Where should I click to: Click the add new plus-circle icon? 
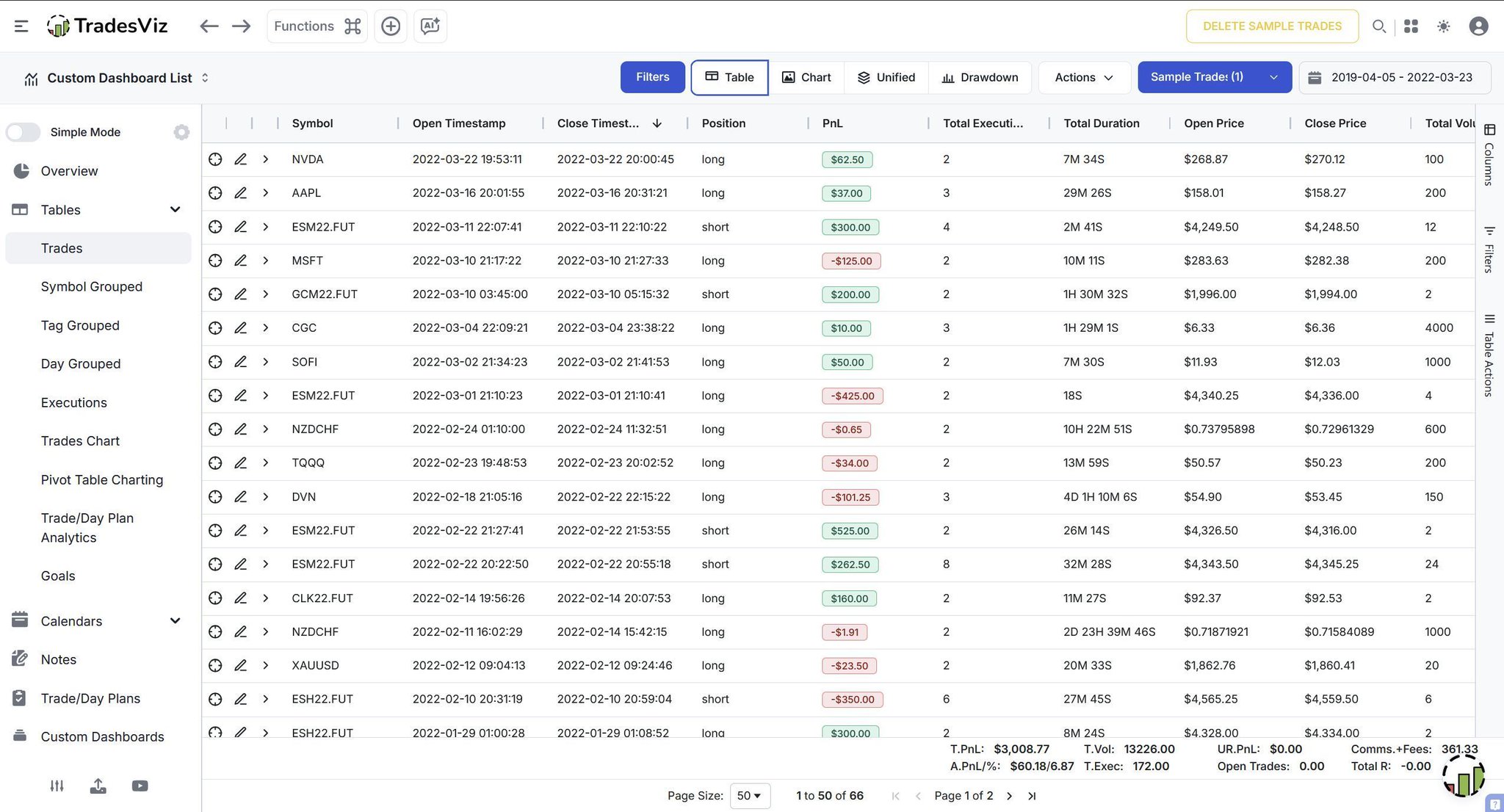391,26
